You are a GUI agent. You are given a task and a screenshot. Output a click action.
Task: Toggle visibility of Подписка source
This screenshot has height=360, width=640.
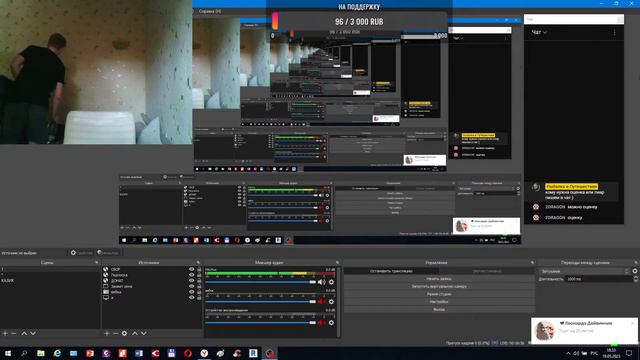(191, 275)
